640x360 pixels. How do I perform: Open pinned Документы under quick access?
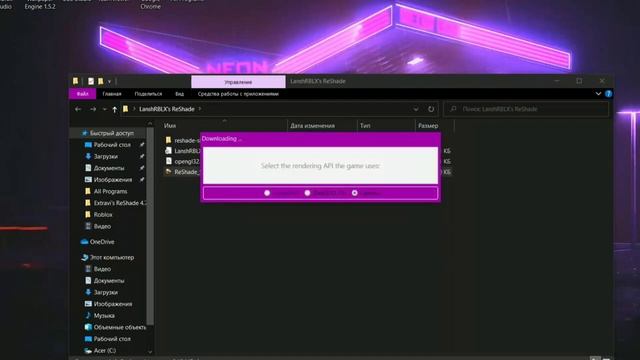pos(109,168)
